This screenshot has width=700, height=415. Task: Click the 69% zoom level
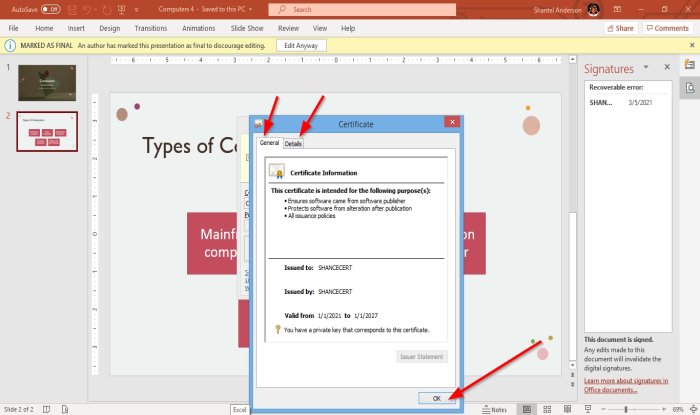pyautogui.click(x=678, y=409)
